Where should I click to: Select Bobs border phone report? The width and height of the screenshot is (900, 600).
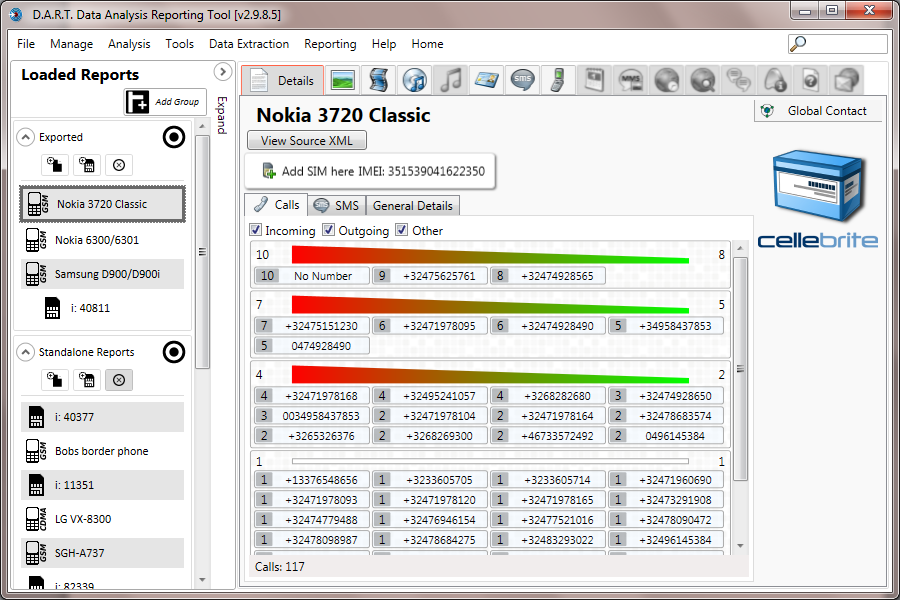coord(103,451)
